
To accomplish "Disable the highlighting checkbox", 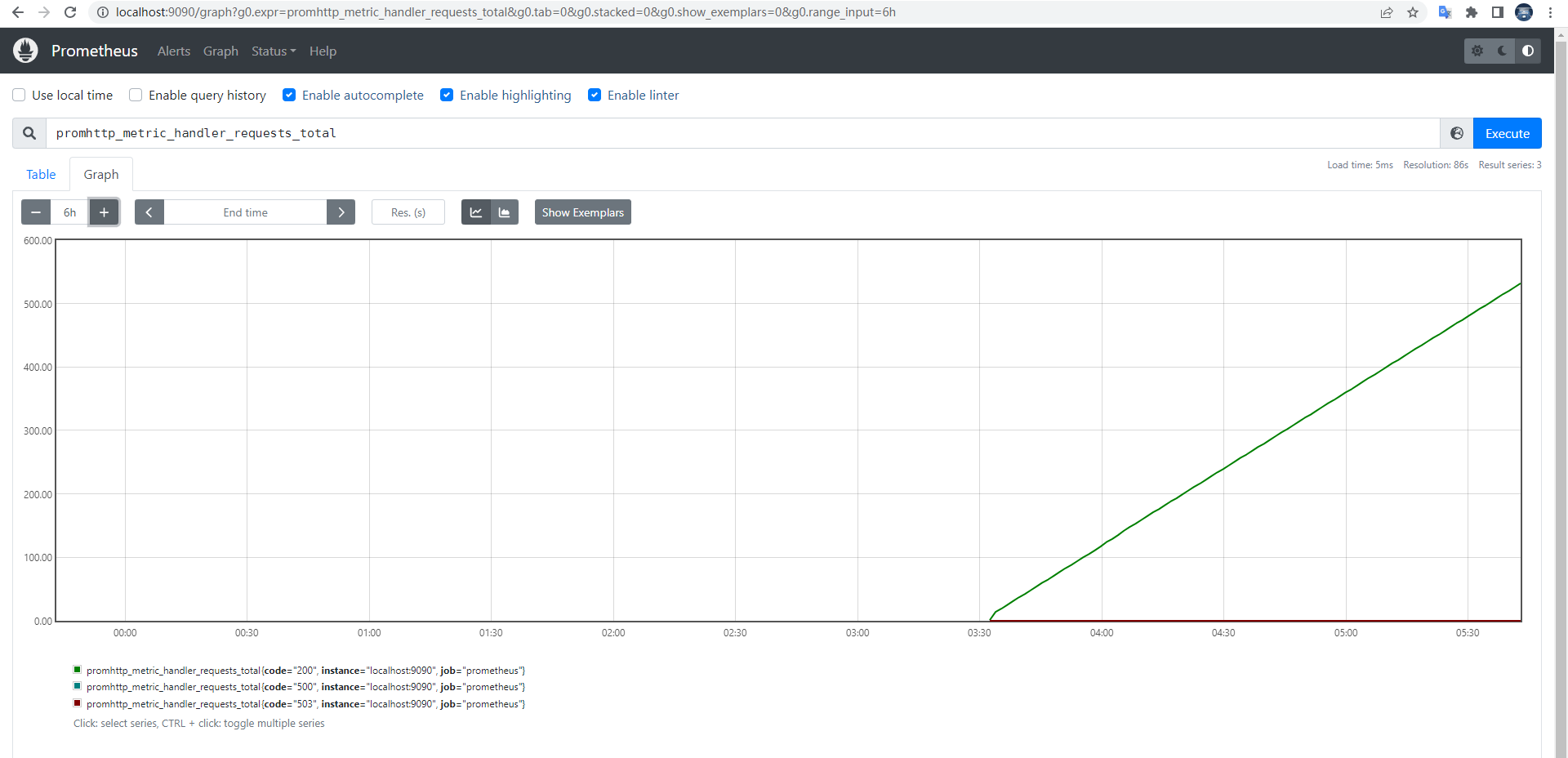I will [x=447, y=95].
